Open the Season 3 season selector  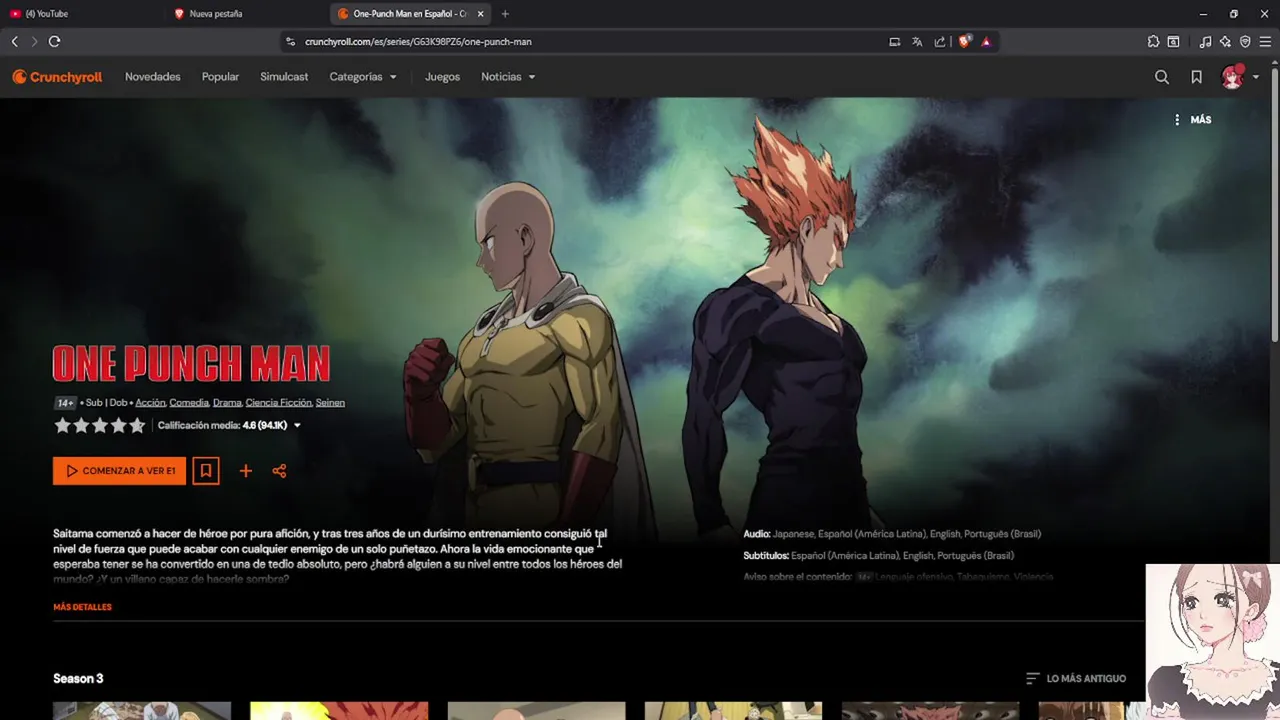tap(78, 679)
